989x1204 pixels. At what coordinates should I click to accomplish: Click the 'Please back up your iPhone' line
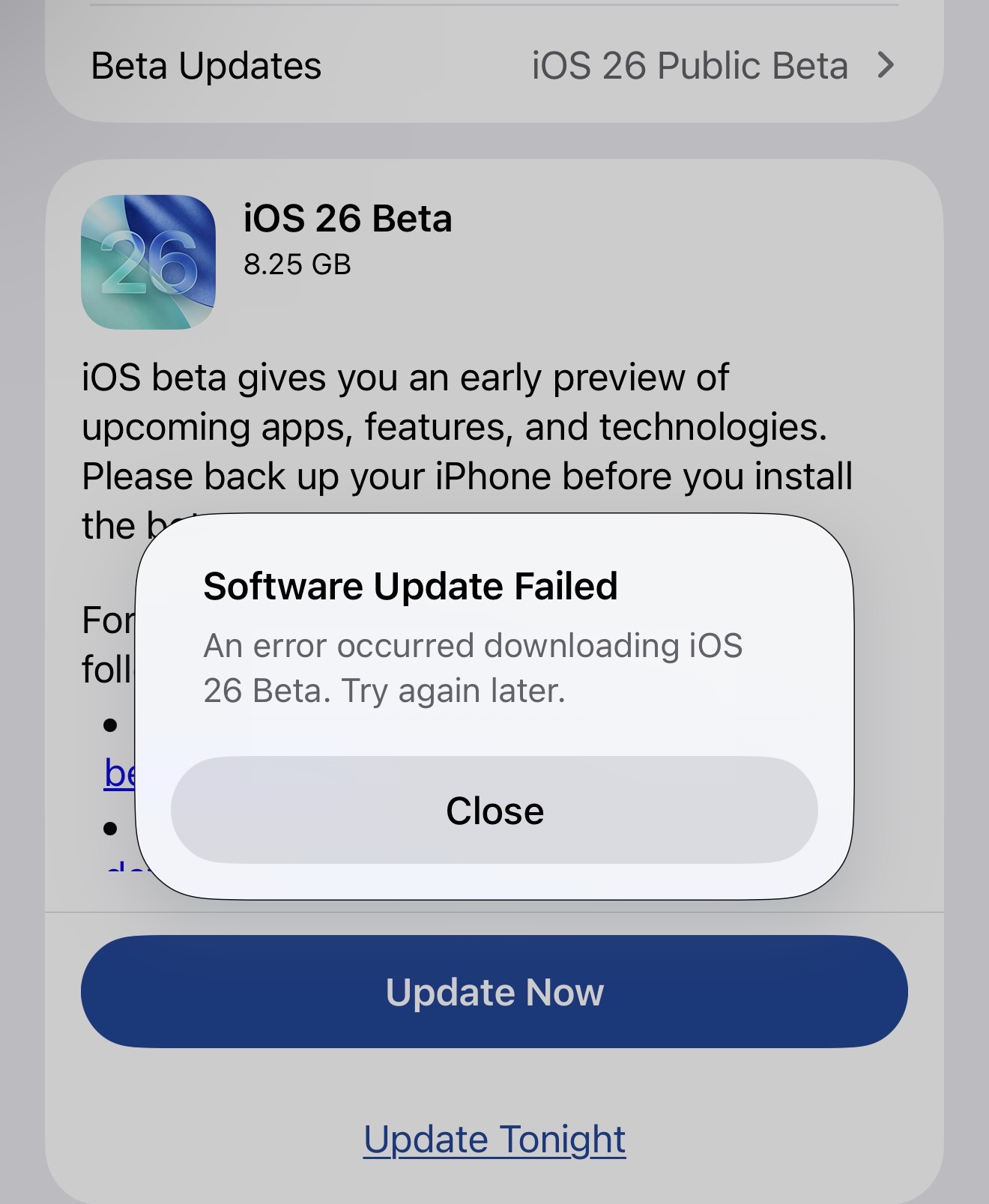click(467, 477)
